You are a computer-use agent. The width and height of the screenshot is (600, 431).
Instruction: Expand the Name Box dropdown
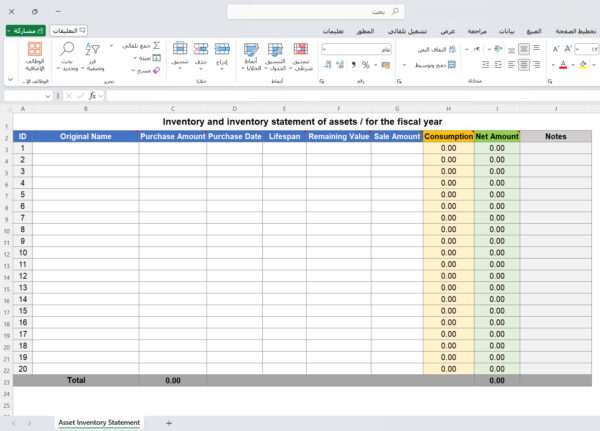(48, 95)
